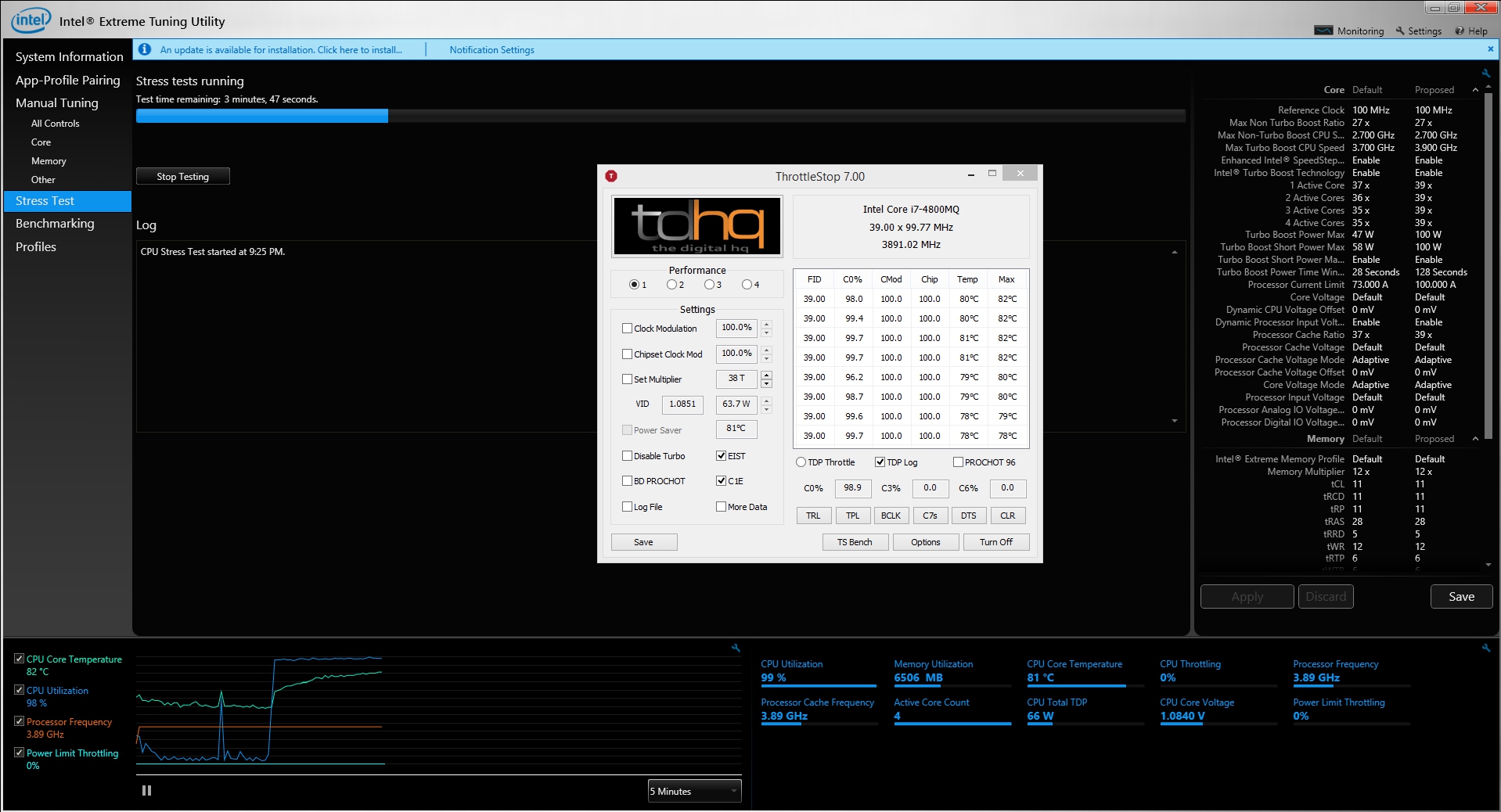Click the Intel logo icon
This screenshot has width=1501, height=812.
(31, 20)
